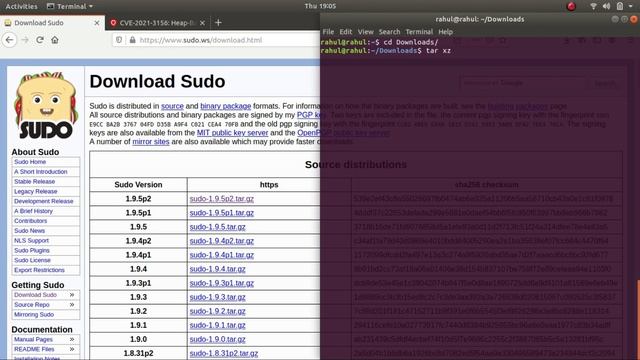Switch to the Download Sudo tab
This screenshot has height=360, width=640.
pos(52,23)
